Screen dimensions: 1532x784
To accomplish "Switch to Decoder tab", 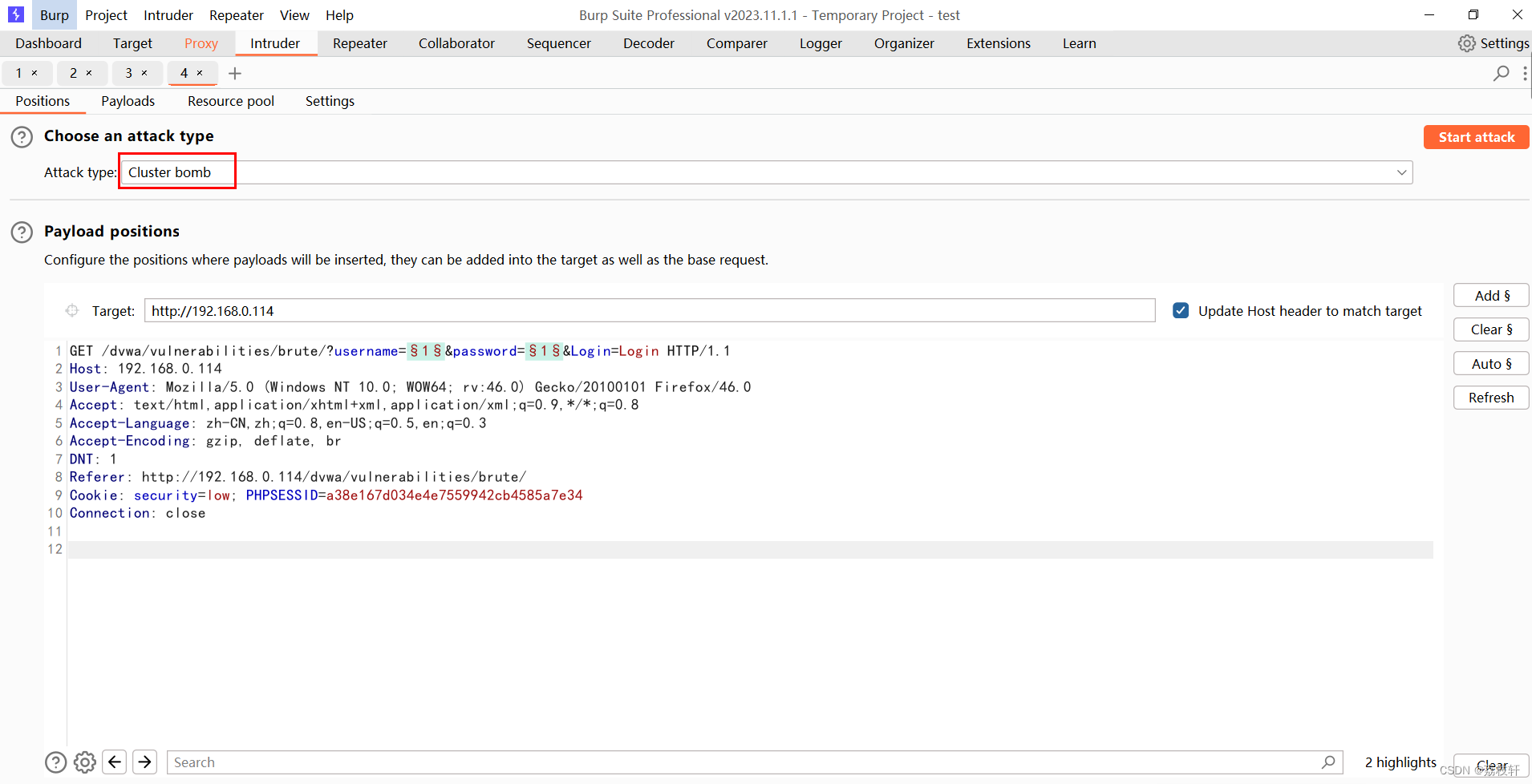I will pyautogui.click(x=649, y=43).
